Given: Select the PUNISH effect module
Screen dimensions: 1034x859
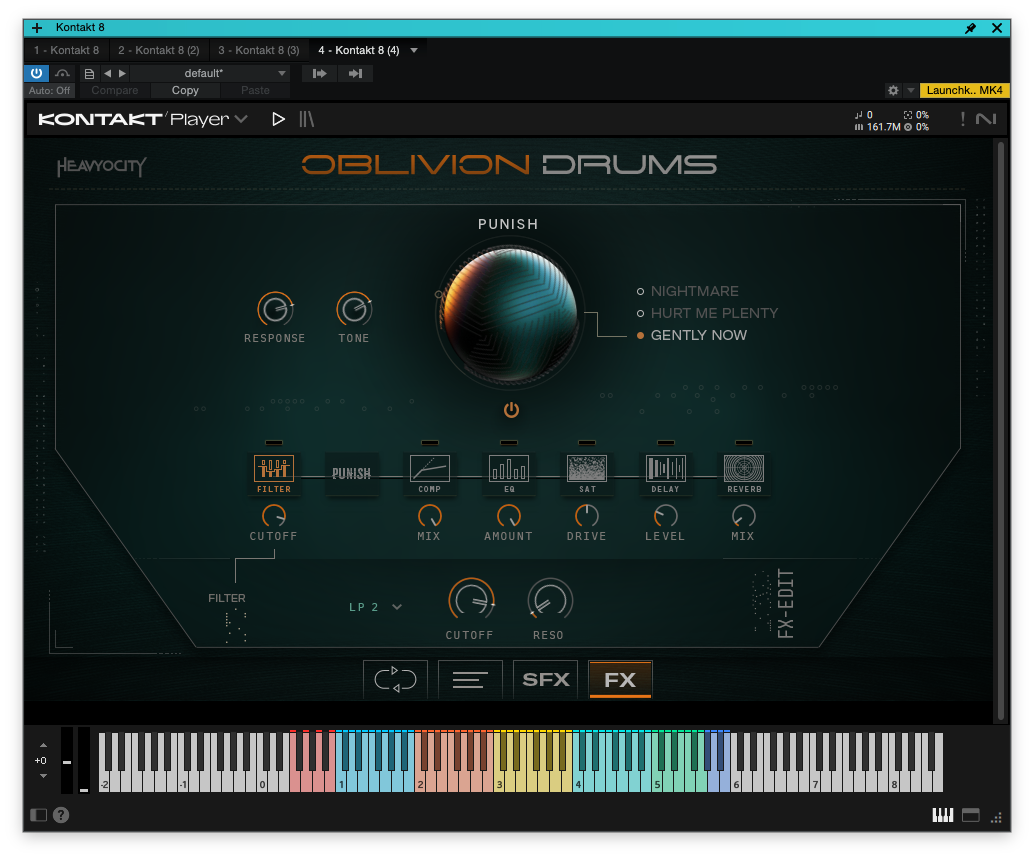Looking at the screenshot, I should point(351,473).
